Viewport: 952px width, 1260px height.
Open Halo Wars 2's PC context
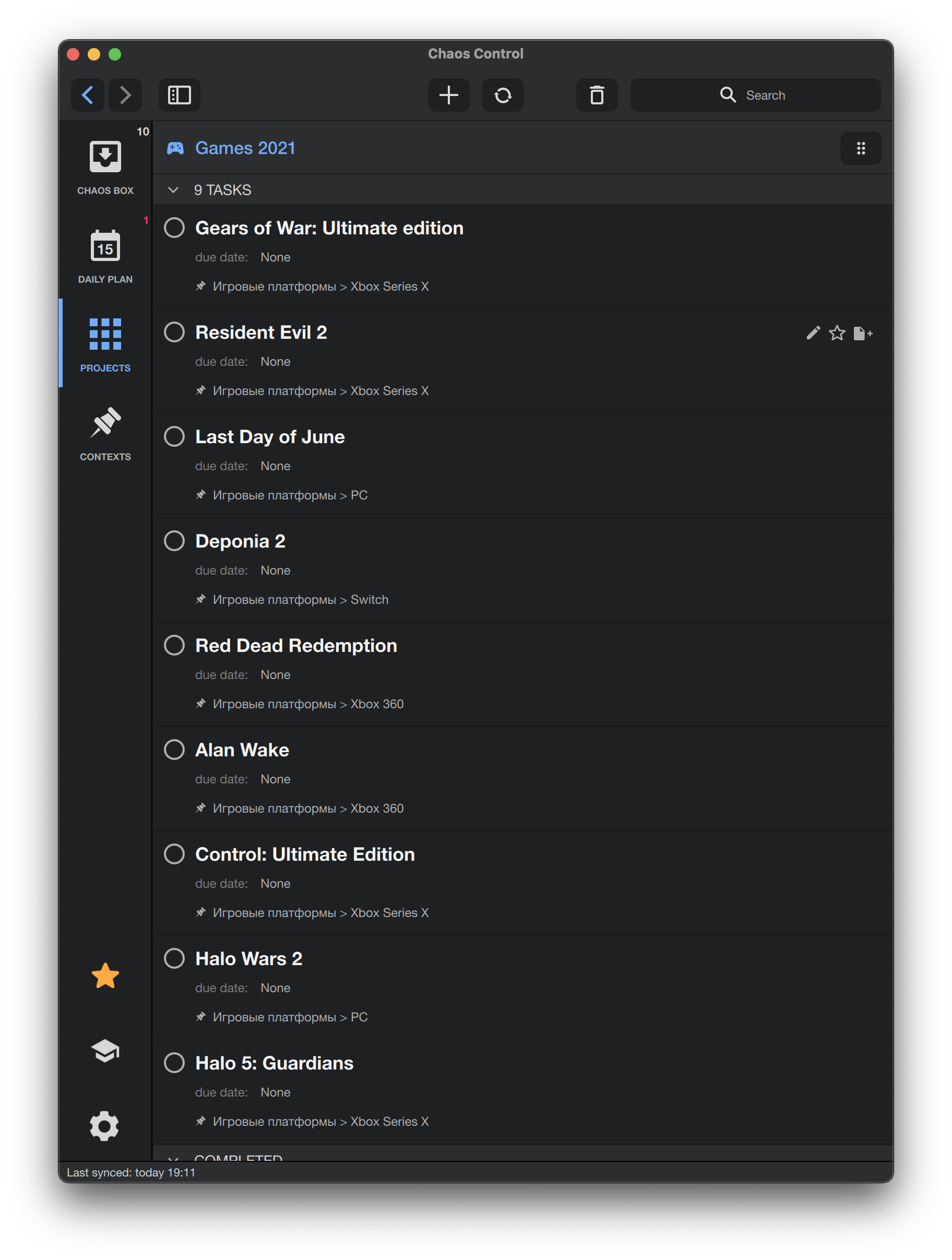291,1017
